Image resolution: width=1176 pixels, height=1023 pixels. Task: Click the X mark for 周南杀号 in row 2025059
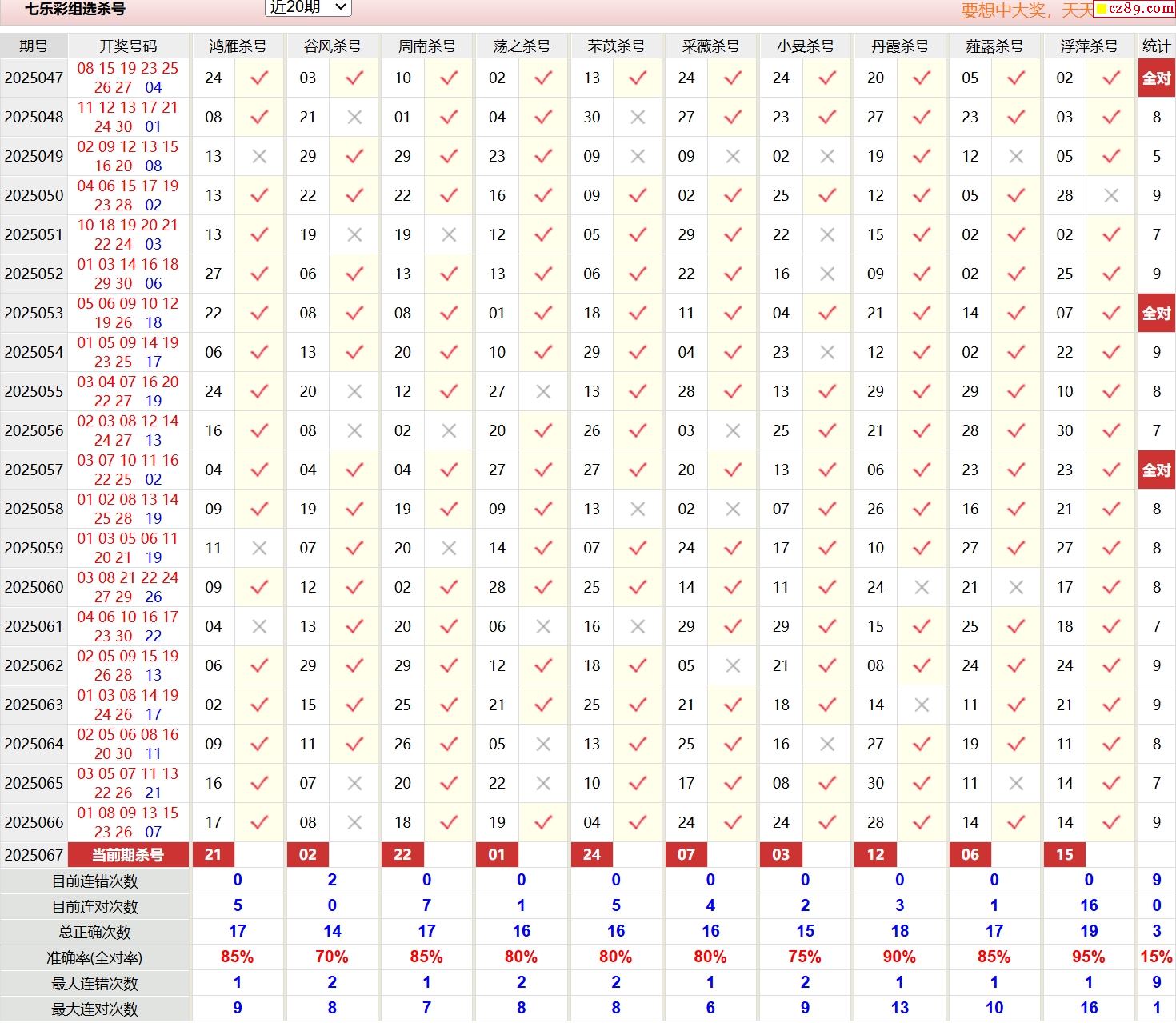pos(449,549)
